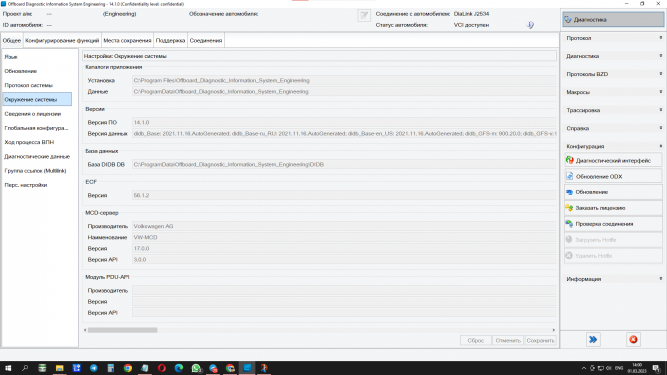The width and height of the screenshot is (667, 375).
Task: Click the VCI доступен status text
Action: (471, 25)
